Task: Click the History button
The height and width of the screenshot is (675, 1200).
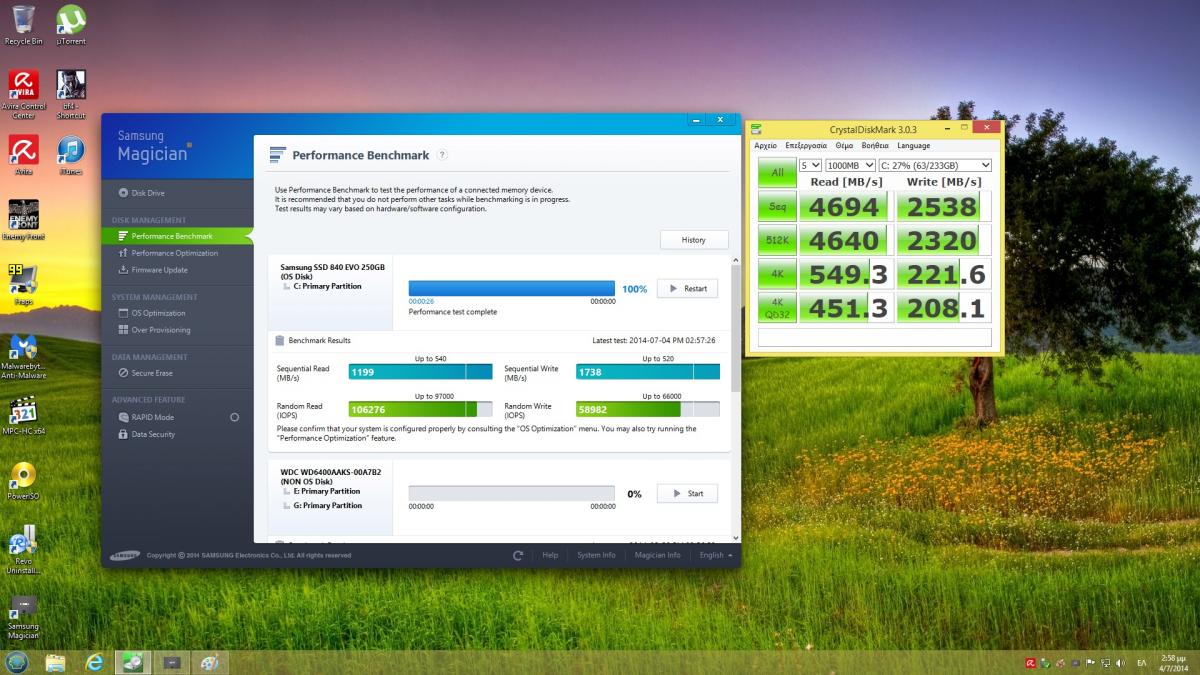Action: (x=694, y=240)
